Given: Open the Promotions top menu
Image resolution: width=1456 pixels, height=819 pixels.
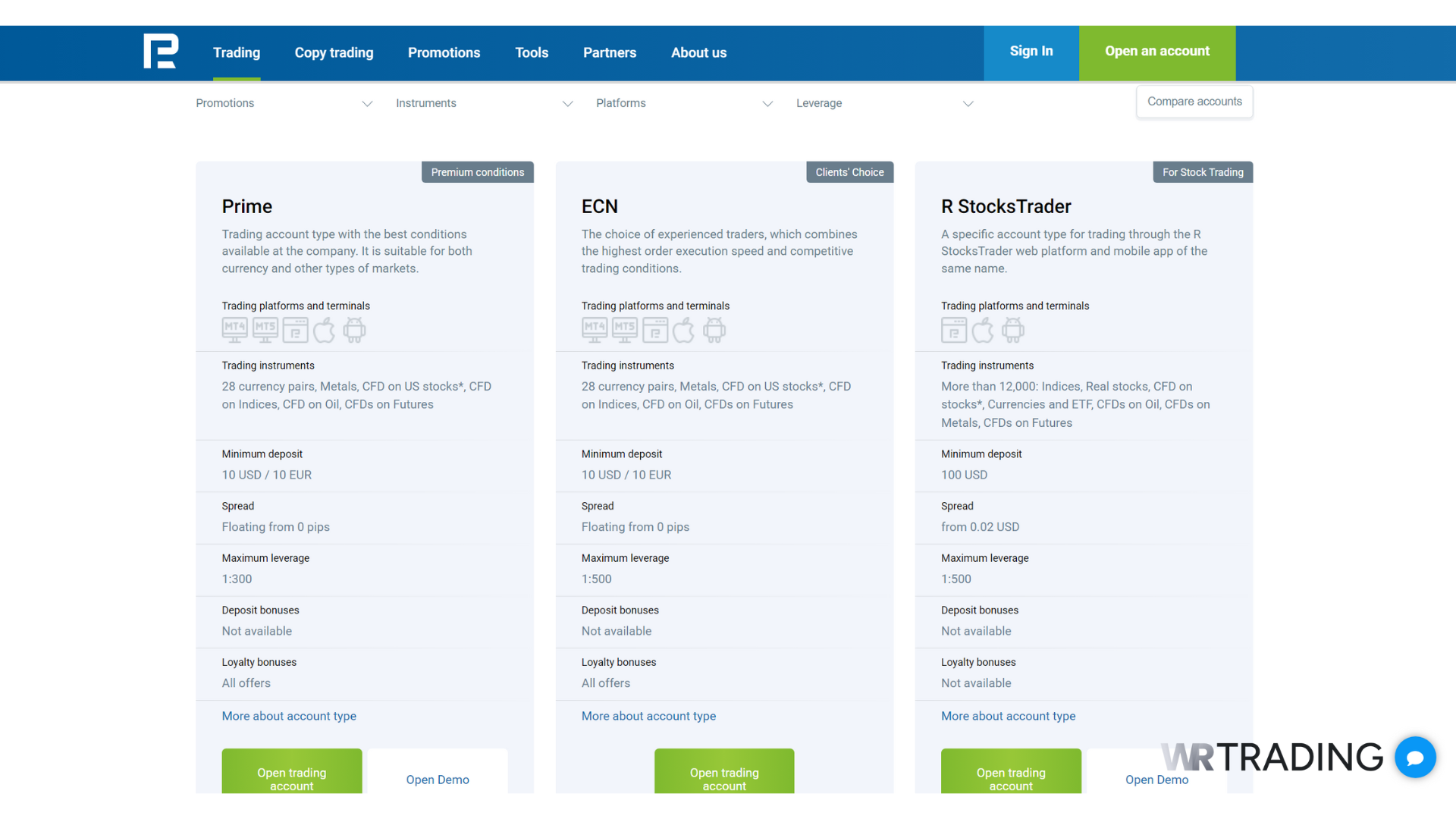Looking at the screenshot, I should [444, 52].
